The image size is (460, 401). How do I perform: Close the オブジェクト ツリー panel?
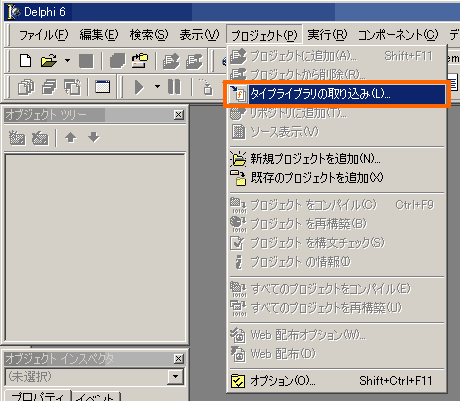pos(179,115)
